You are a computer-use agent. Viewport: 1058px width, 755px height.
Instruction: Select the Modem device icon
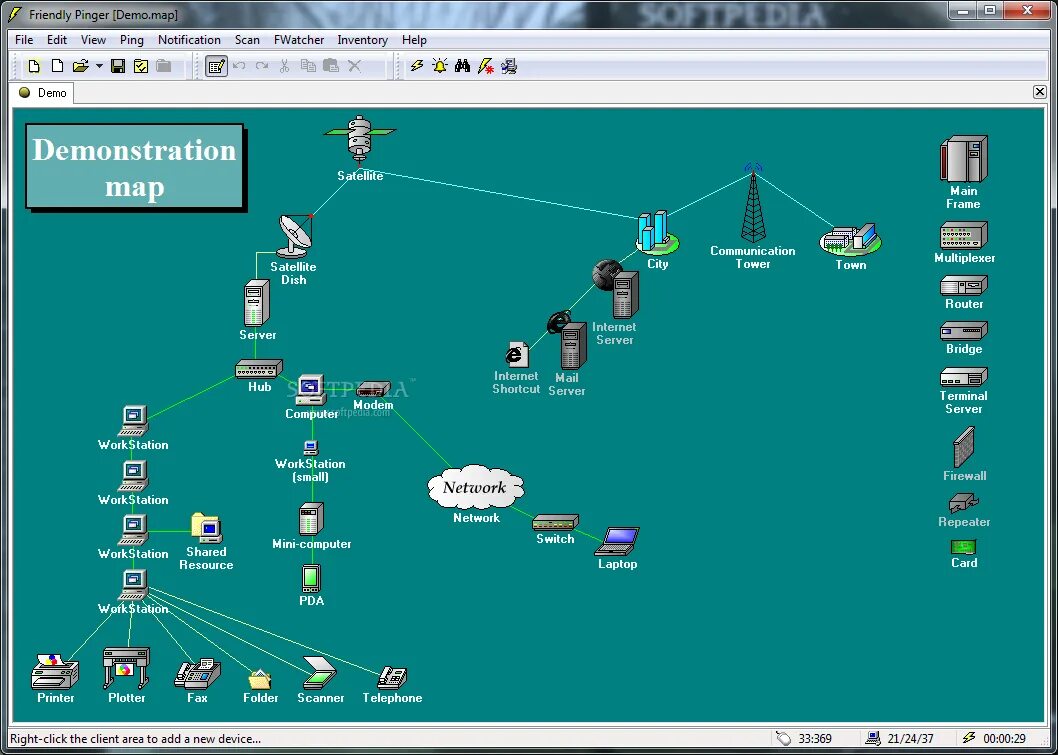coord(373,389)
